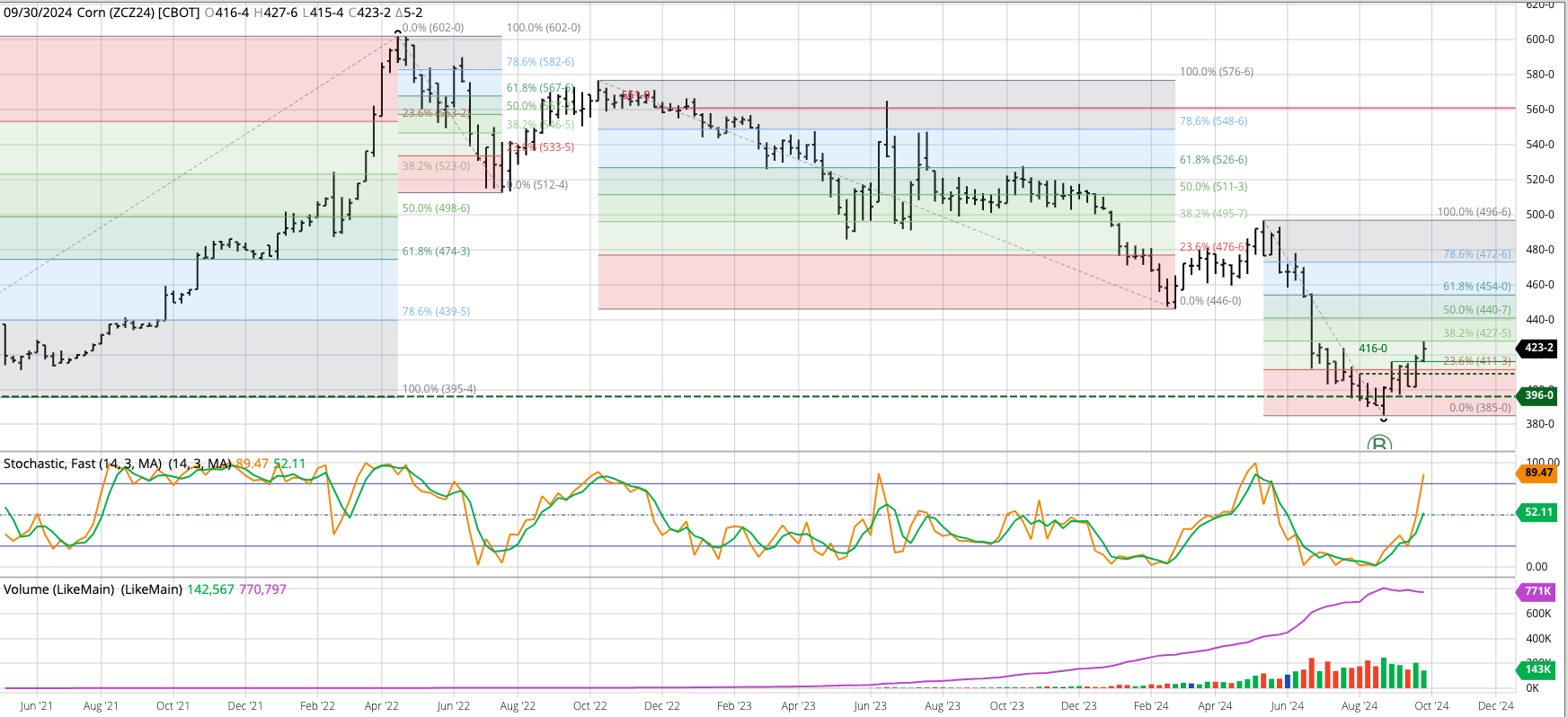Click the green circled R marker
This screenshot has width=1568, height=717.
pyautogui.click(x=1378, y=443)
